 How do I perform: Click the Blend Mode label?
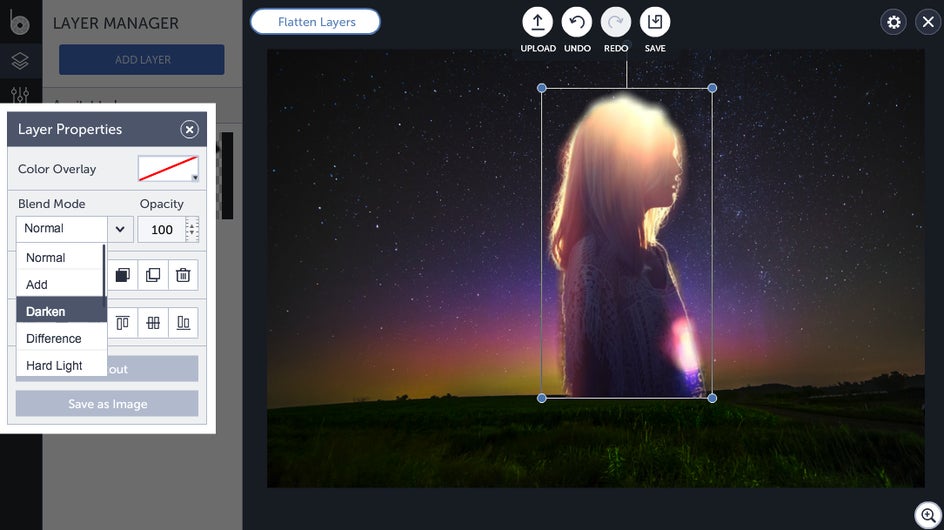click(x=52, y=204)
